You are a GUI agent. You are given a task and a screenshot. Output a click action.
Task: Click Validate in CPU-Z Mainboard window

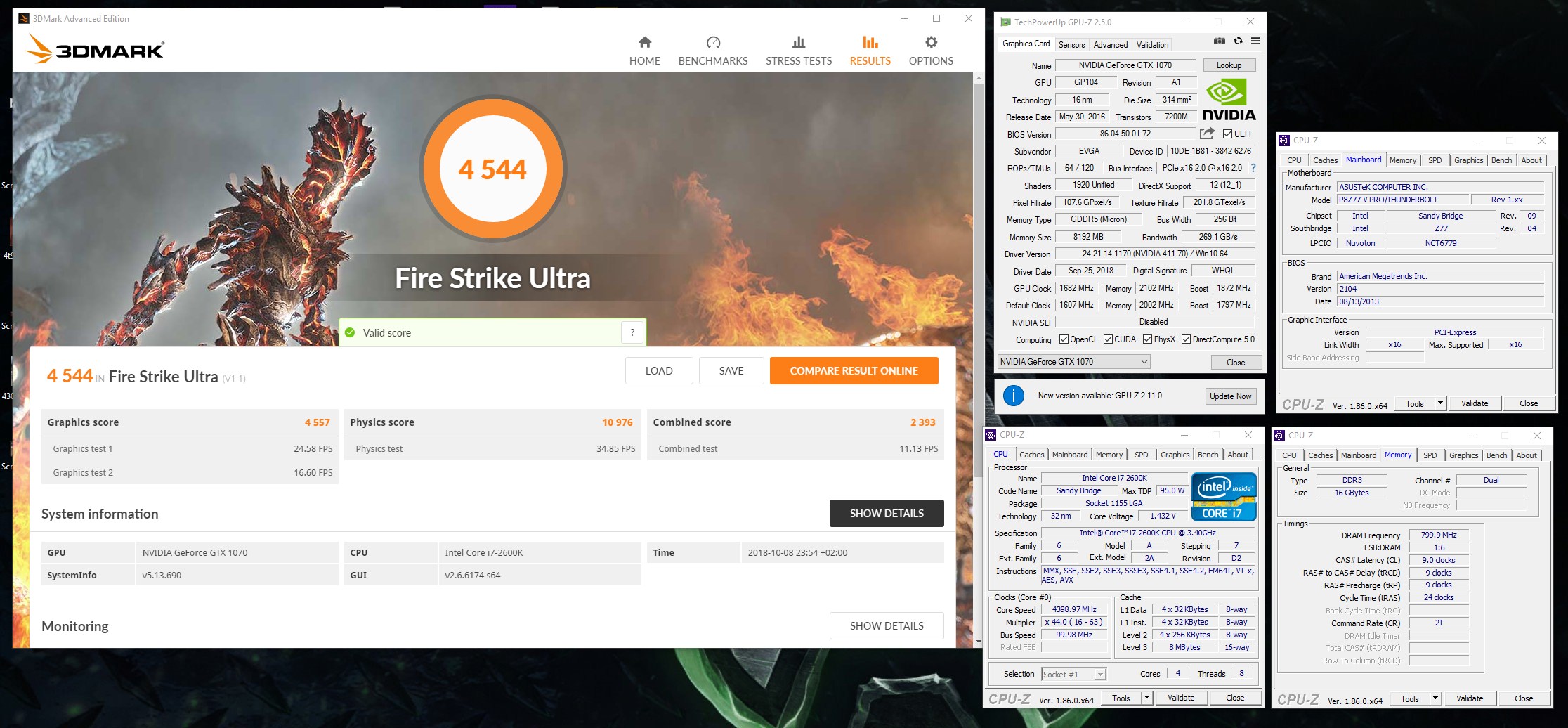(x=1475, y=403)
